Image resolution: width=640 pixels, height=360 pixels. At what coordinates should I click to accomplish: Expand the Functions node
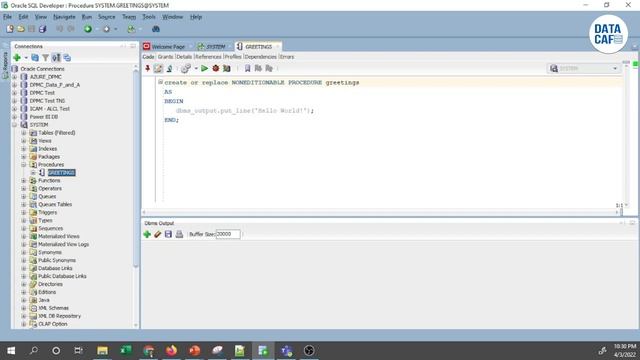[24, 180]
